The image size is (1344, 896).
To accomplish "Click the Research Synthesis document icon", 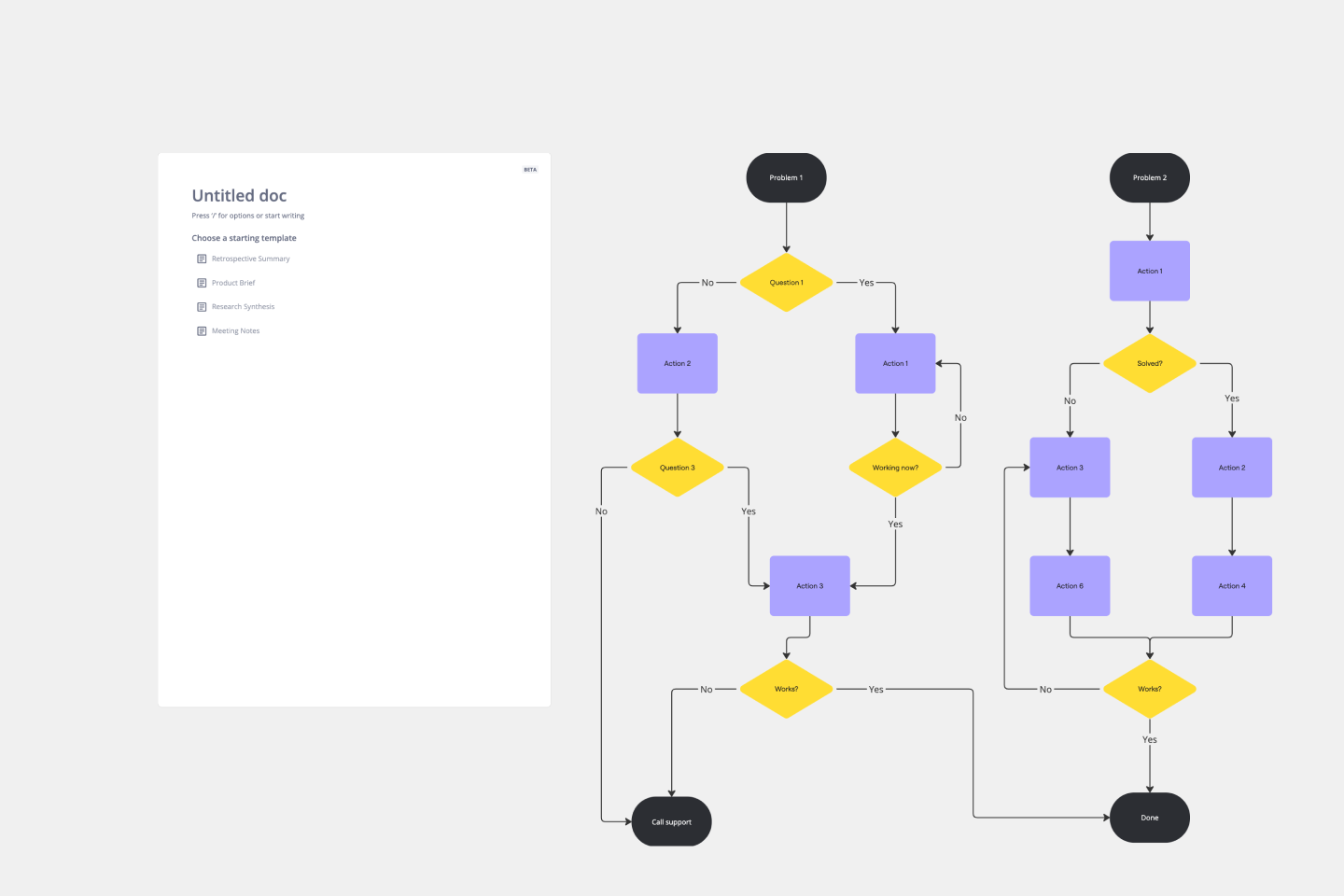I will pyautogui.click(x=203, y=306).
